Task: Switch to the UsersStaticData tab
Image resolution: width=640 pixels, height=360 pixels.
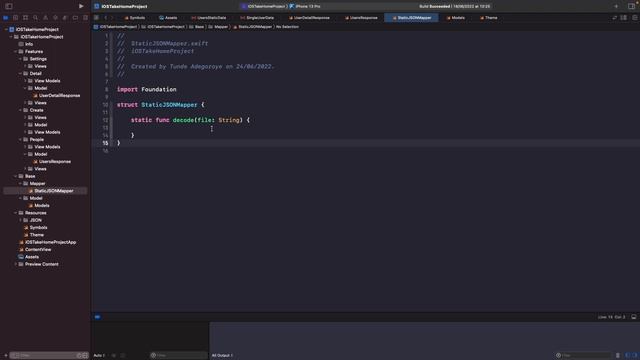Action: tap(209, 18)
